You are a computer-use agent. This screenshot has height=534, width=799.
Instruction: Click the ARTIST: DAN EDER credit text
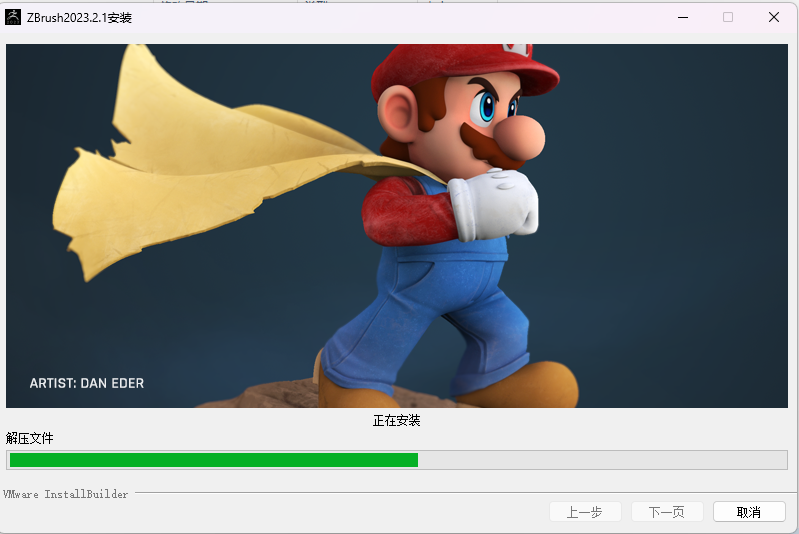click(87, 383)
